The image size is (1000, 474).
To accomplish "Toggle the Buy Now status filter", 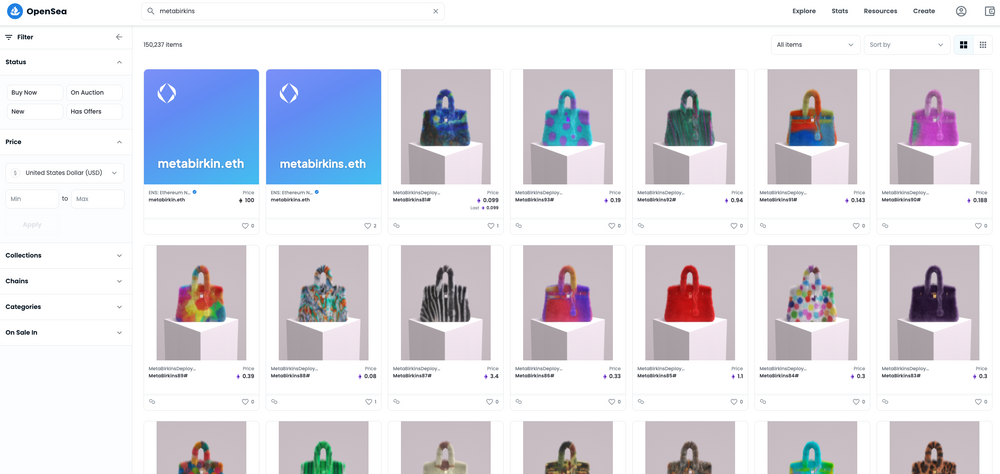I will coord(35,93).
